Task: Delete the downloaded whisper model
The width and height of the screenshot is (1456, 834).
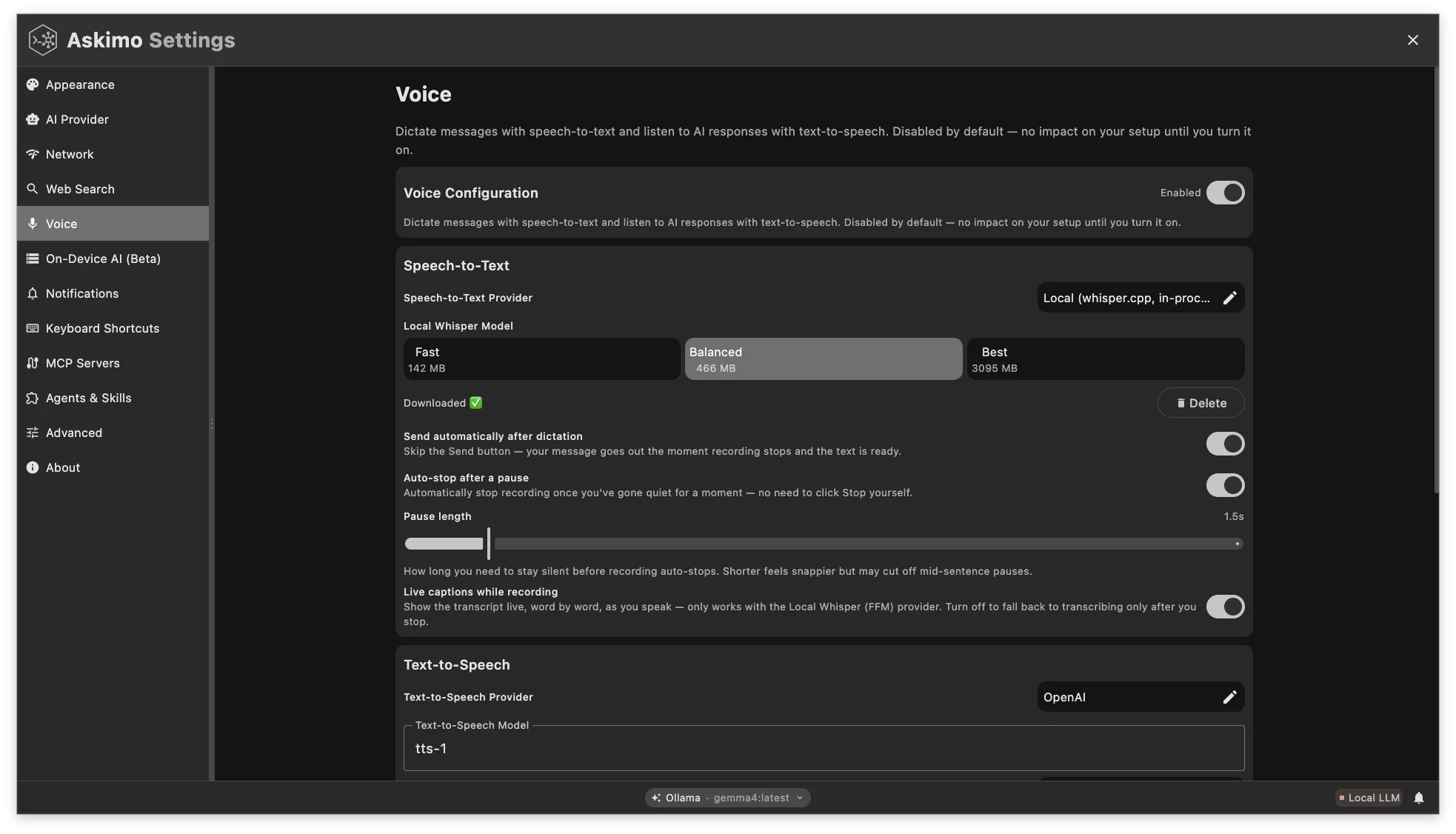Action: [1200, 403]
